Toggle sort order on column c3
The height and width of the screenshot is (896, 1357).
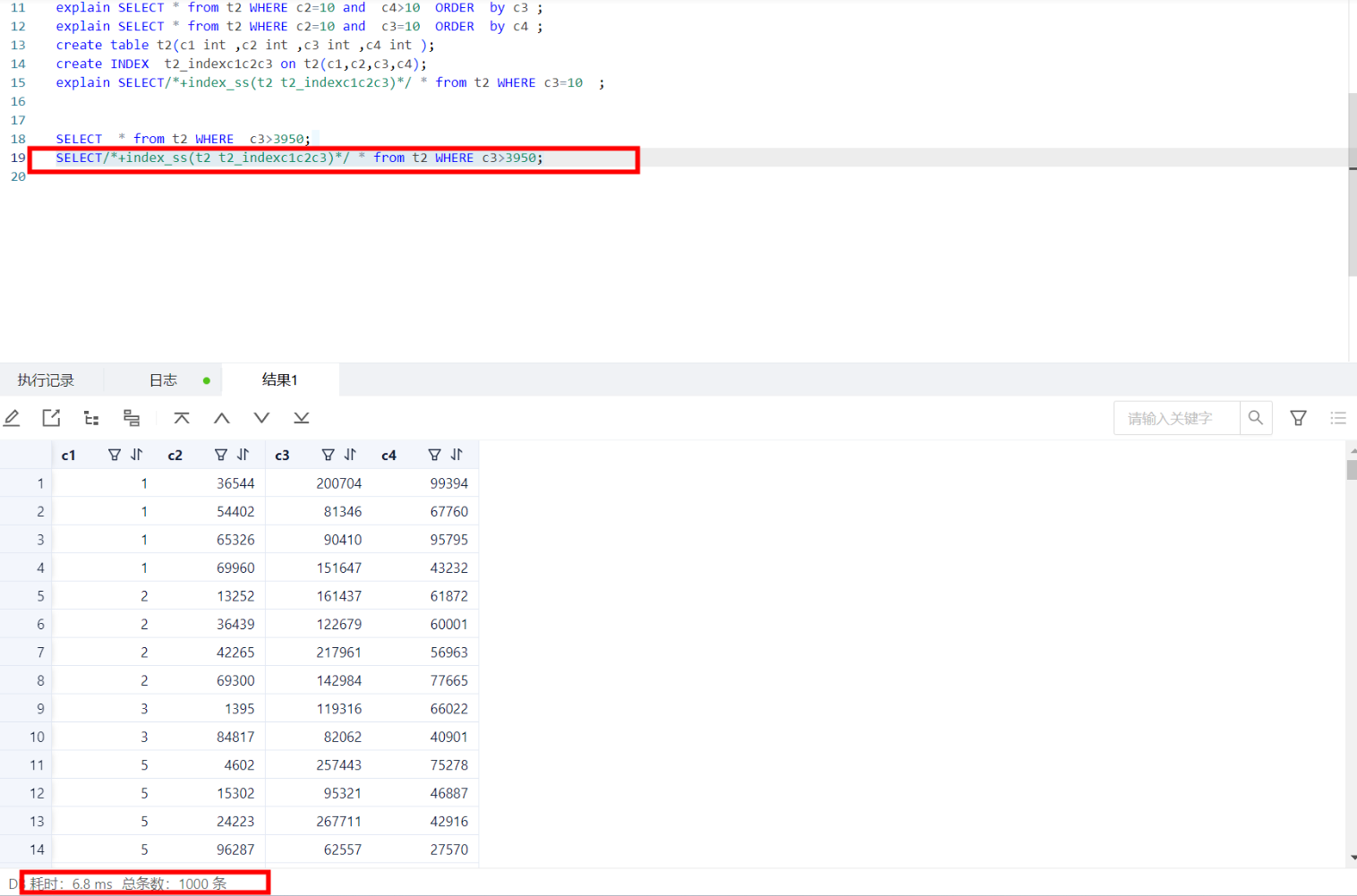351,455
